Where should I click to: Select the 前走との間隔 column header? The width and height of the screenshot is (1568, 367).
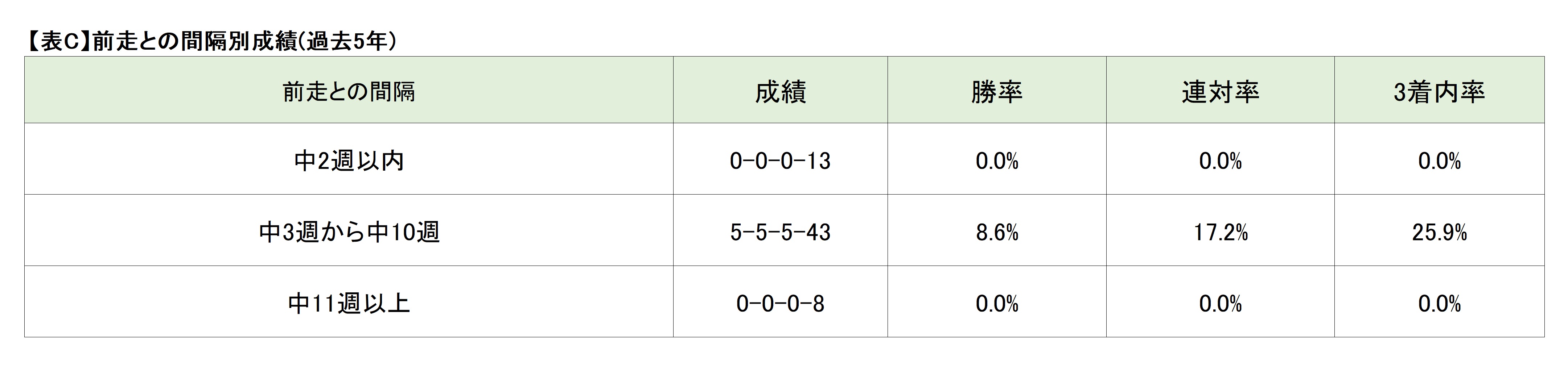click(349, 91)
